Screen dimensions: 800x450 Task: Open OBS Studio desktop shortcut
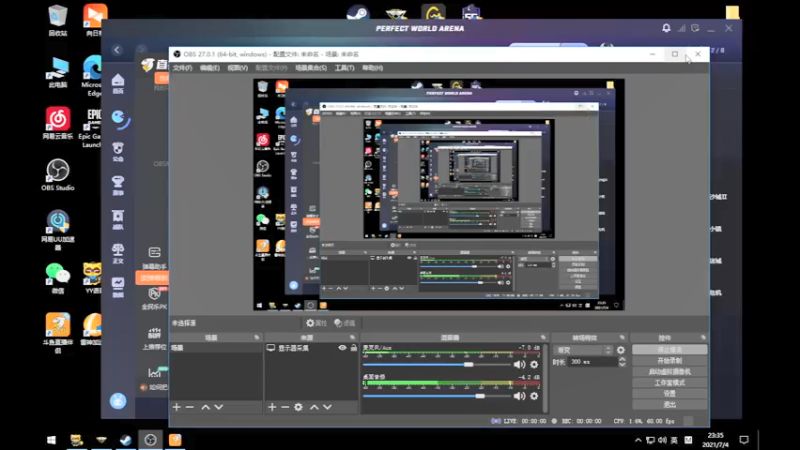click(58, 175)
